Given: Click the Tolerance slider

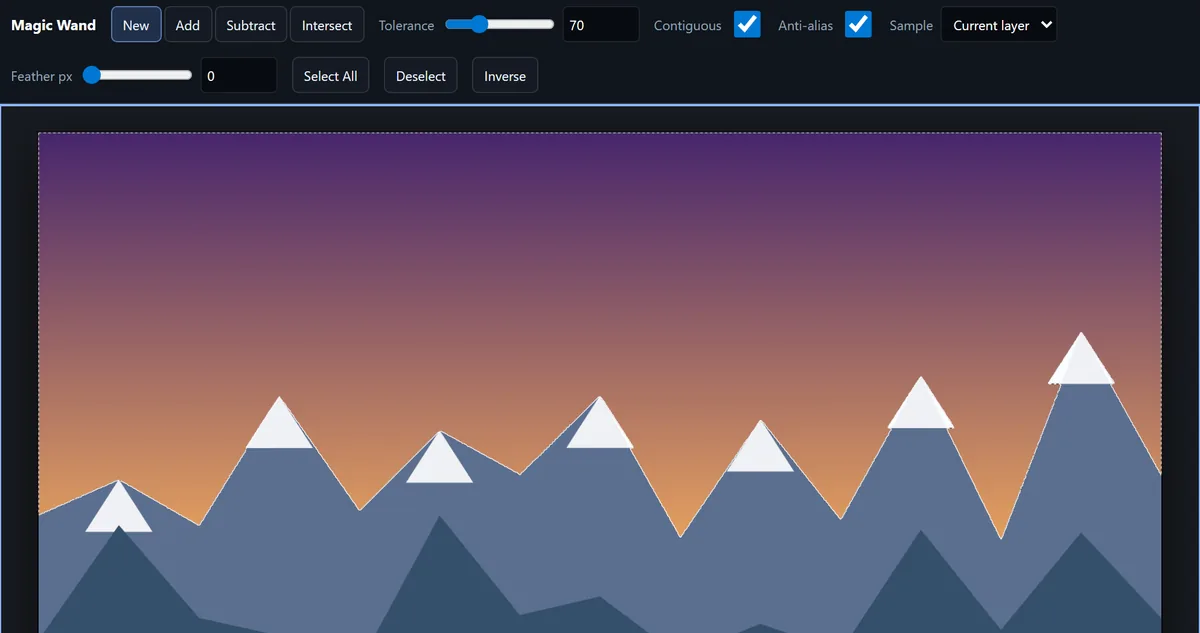Looking at the screenshot, I should 499,24.
